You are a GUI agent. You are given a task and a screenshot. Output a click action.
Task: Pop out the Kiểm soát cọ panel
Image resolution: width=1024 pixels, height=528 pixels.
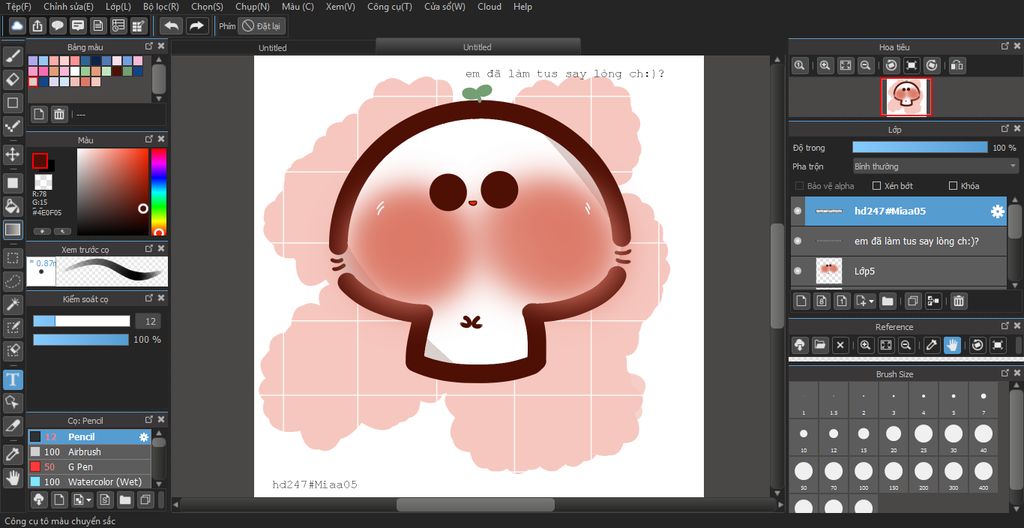[149, 298]
